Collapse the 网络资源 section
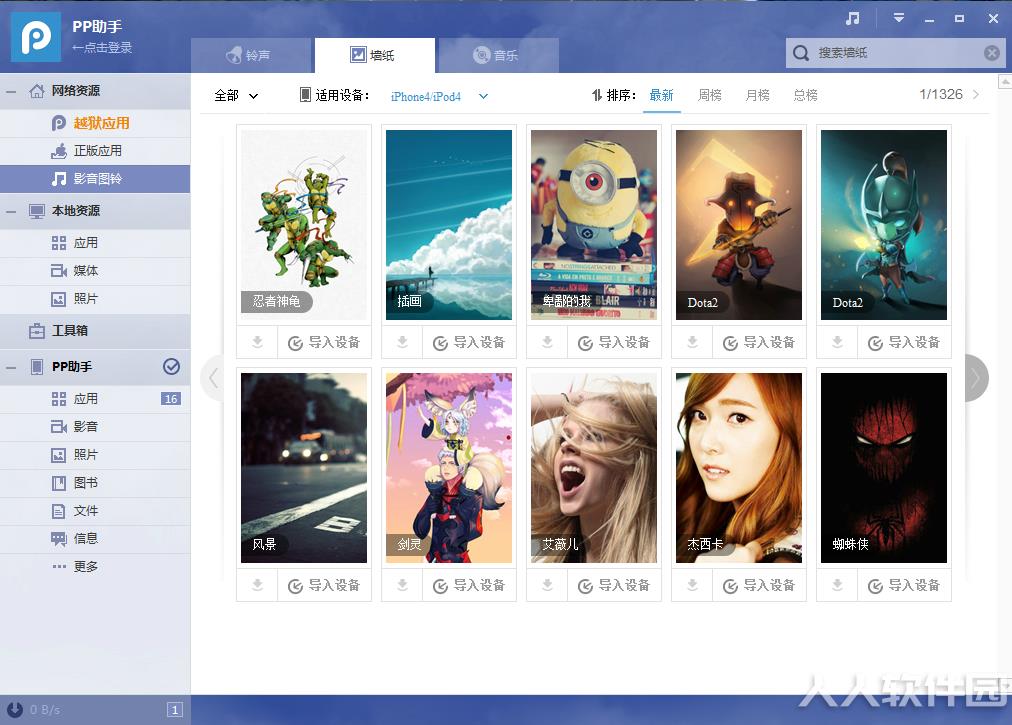Image resolution: width=1012 pixels, height=725 pixels. coord(11,92)
